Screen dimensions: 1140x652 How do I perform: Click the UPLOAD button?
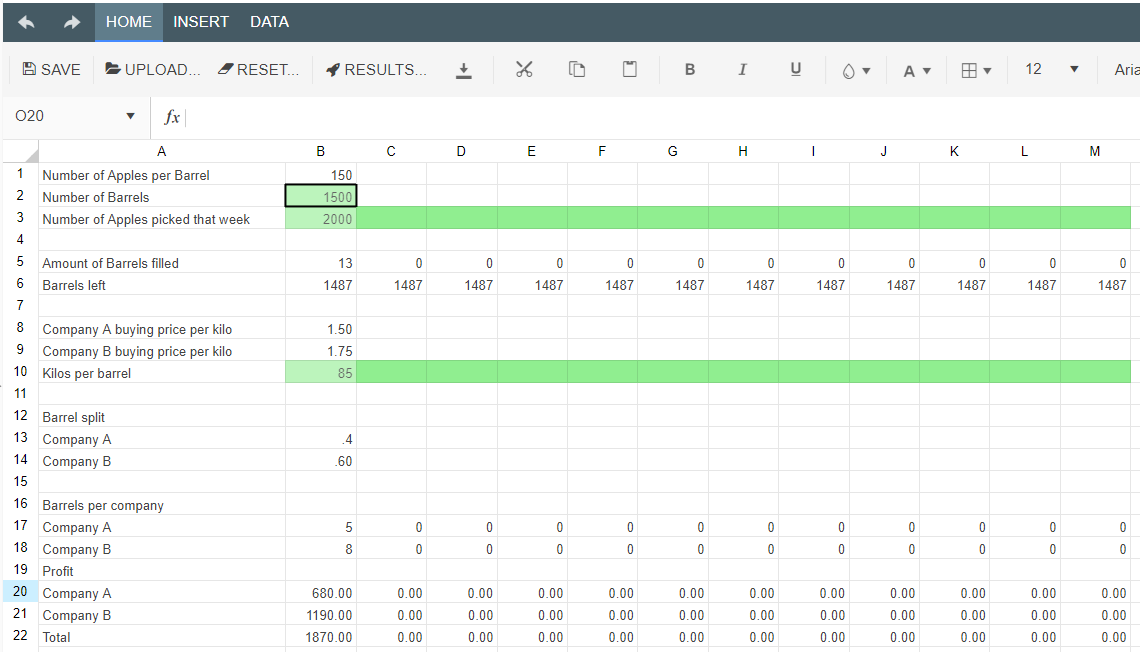153,70
